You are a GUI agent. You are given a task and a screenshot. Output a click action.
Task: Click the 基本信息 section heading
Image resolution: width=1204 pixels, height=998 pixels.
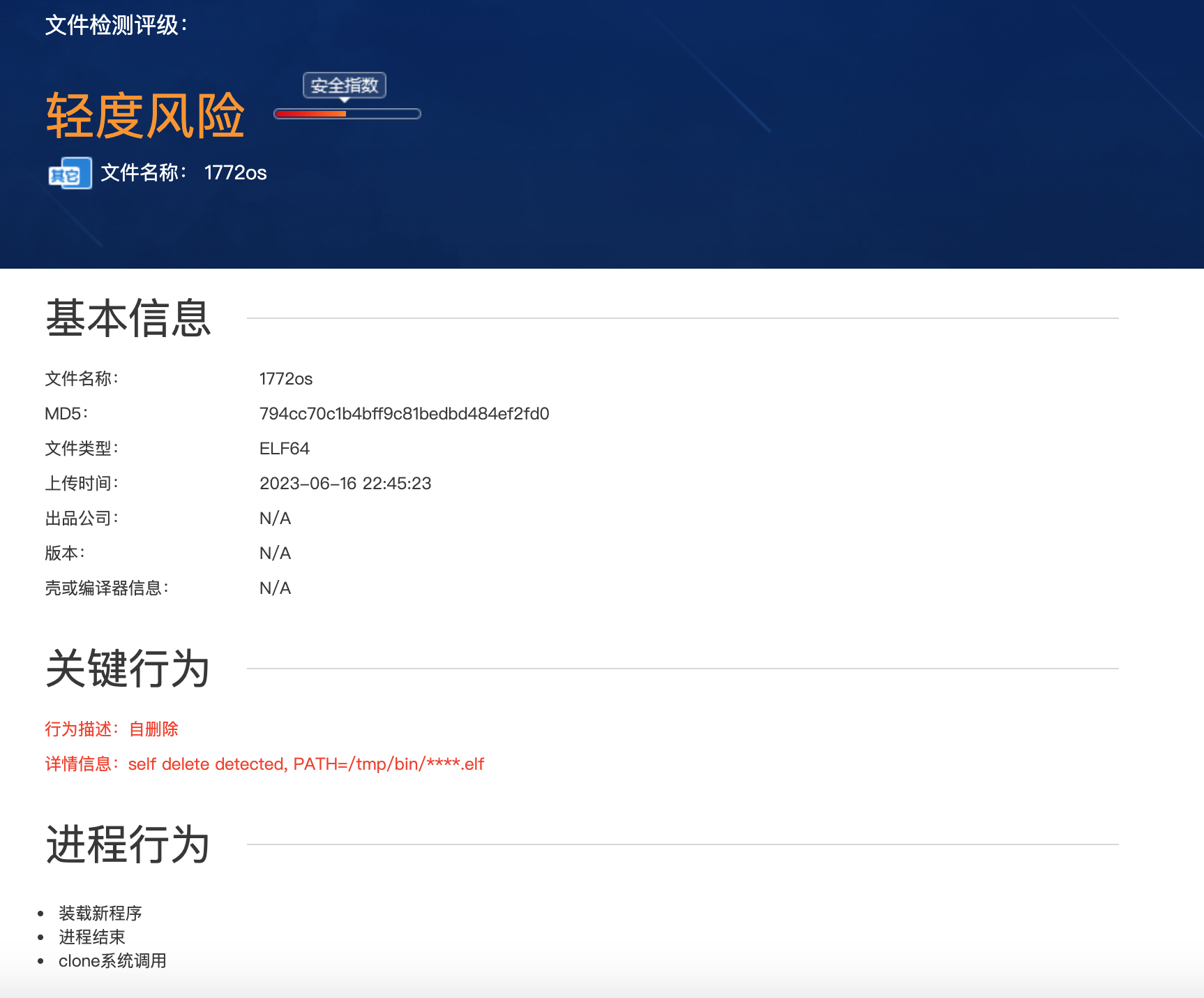point(128,318)
